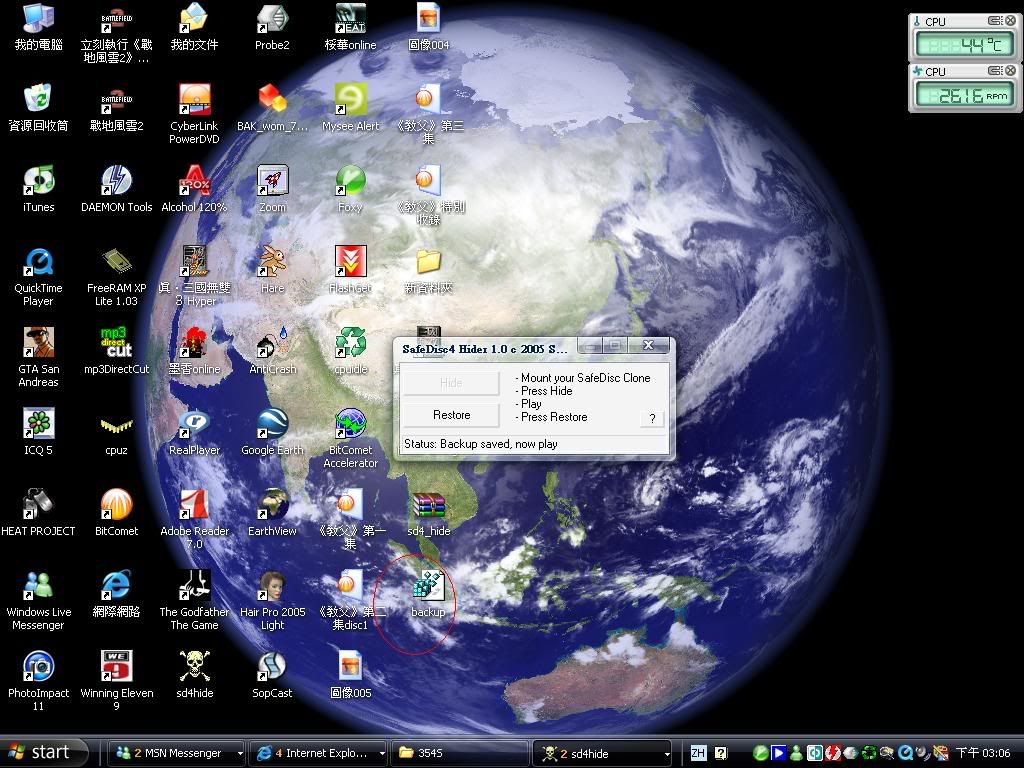Select the Hair Pro 2005 Light icon

point(272,586)
